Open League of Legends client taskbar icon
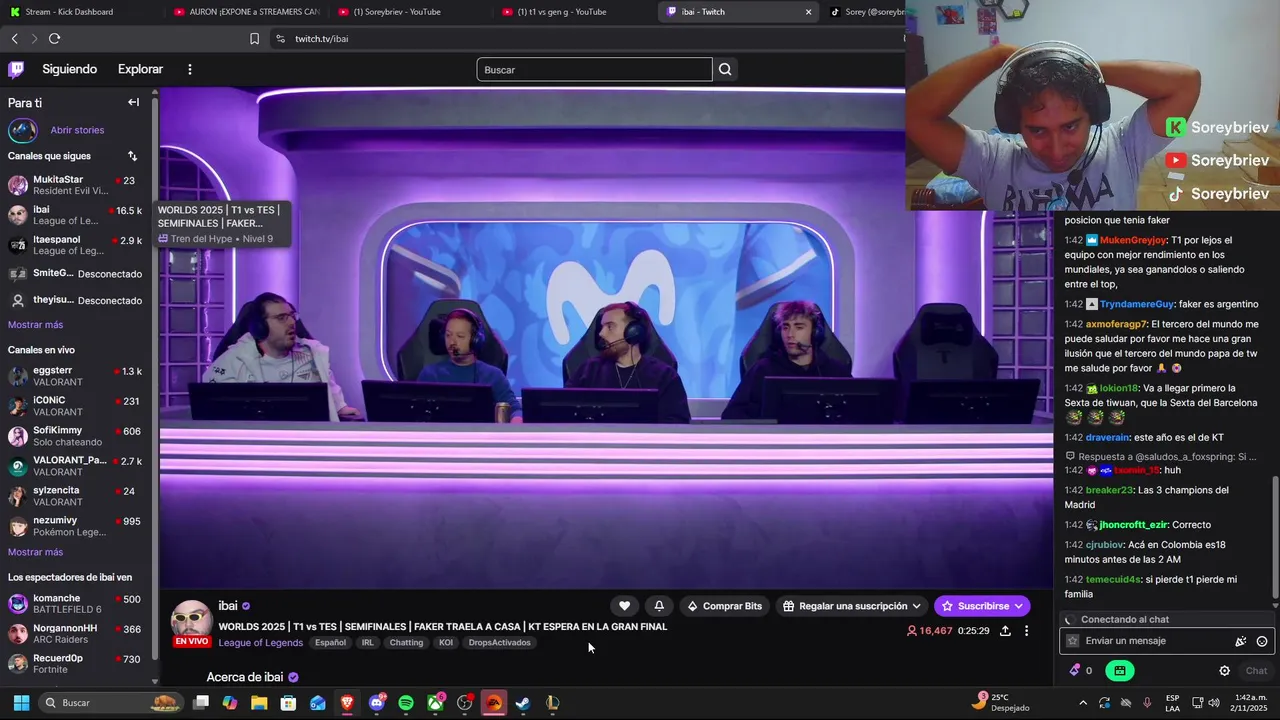1280x720 pixels. (x=552, y=703)
